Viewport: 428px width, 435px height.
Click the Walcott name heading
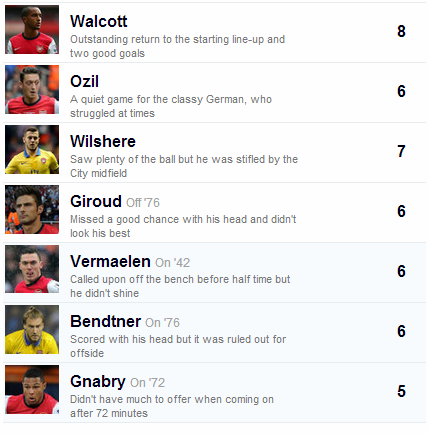99,21
